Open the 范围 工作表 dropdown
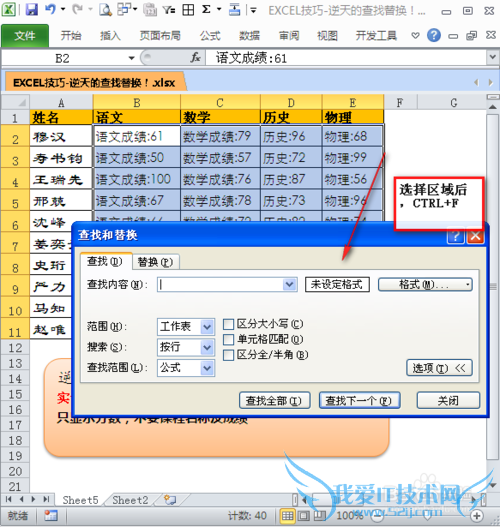This screenshot has height=527, width=500. [x=207, y=326]
